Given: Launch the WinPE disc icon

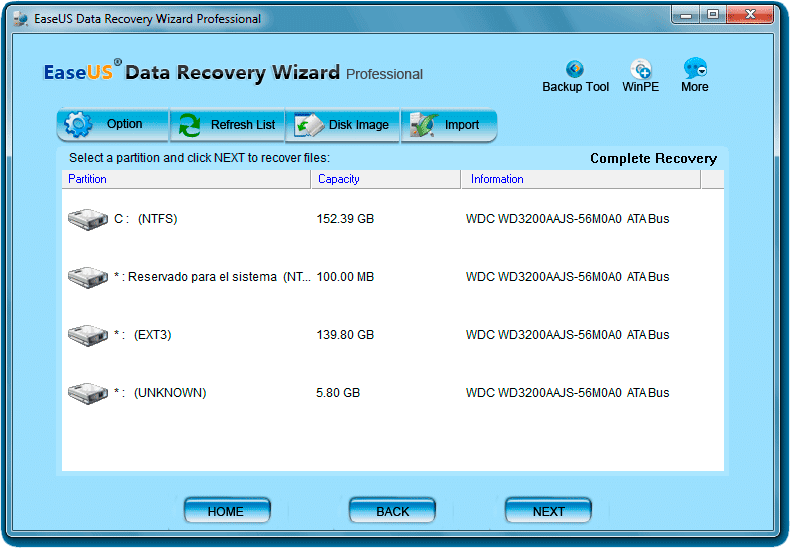Looking at the screenshot, I should (x=641, y=68).
